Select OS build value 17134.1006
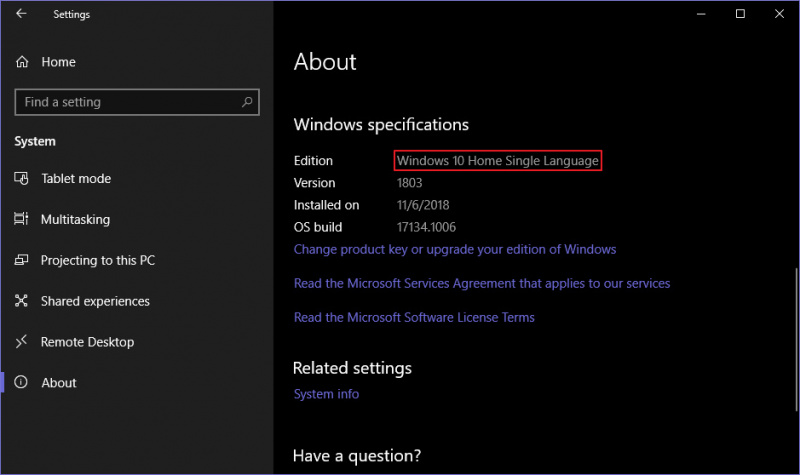This screenshot has height=475, width=800. point(426,227)
